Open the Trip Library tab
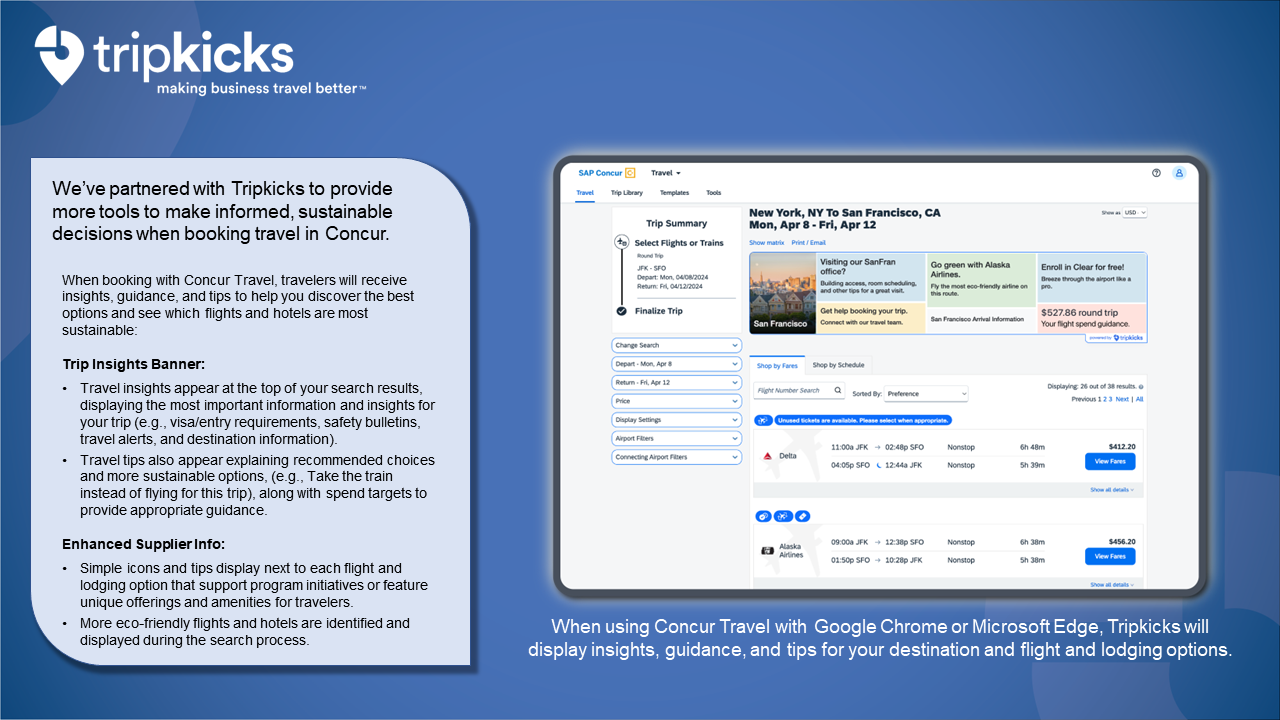1280x720 pixels. click(x=627, y=192)
